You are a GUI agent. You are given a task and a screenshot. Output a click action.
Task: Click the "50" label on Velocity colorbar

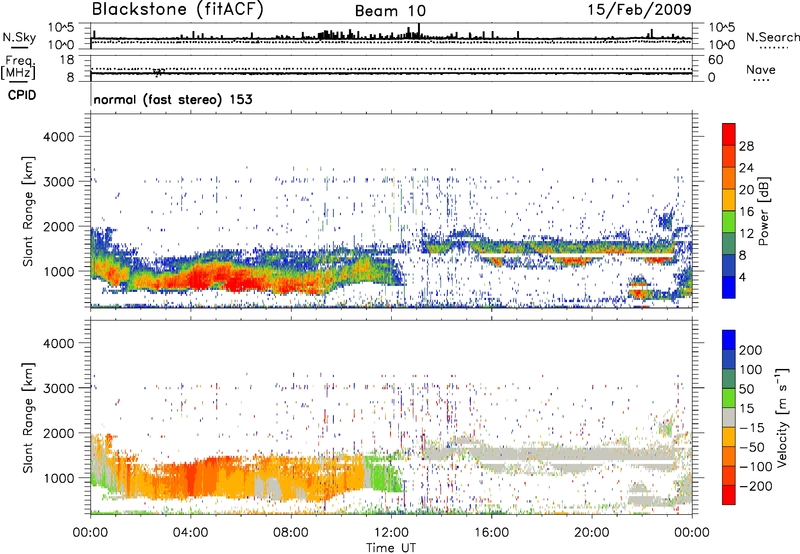(x=746, y=389)
